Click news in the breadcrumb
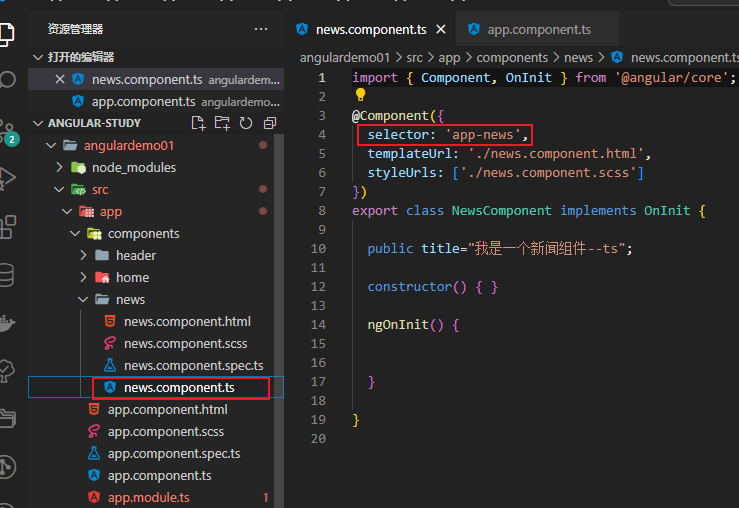The image size is (739, 508). [x=578, y=57]
